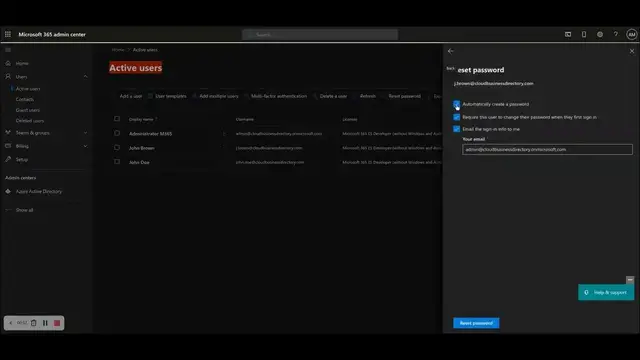The width and height of the screenshot is (640, 360).
Task: Click the Show all ellipsis icon
Action: pos(8,210)
